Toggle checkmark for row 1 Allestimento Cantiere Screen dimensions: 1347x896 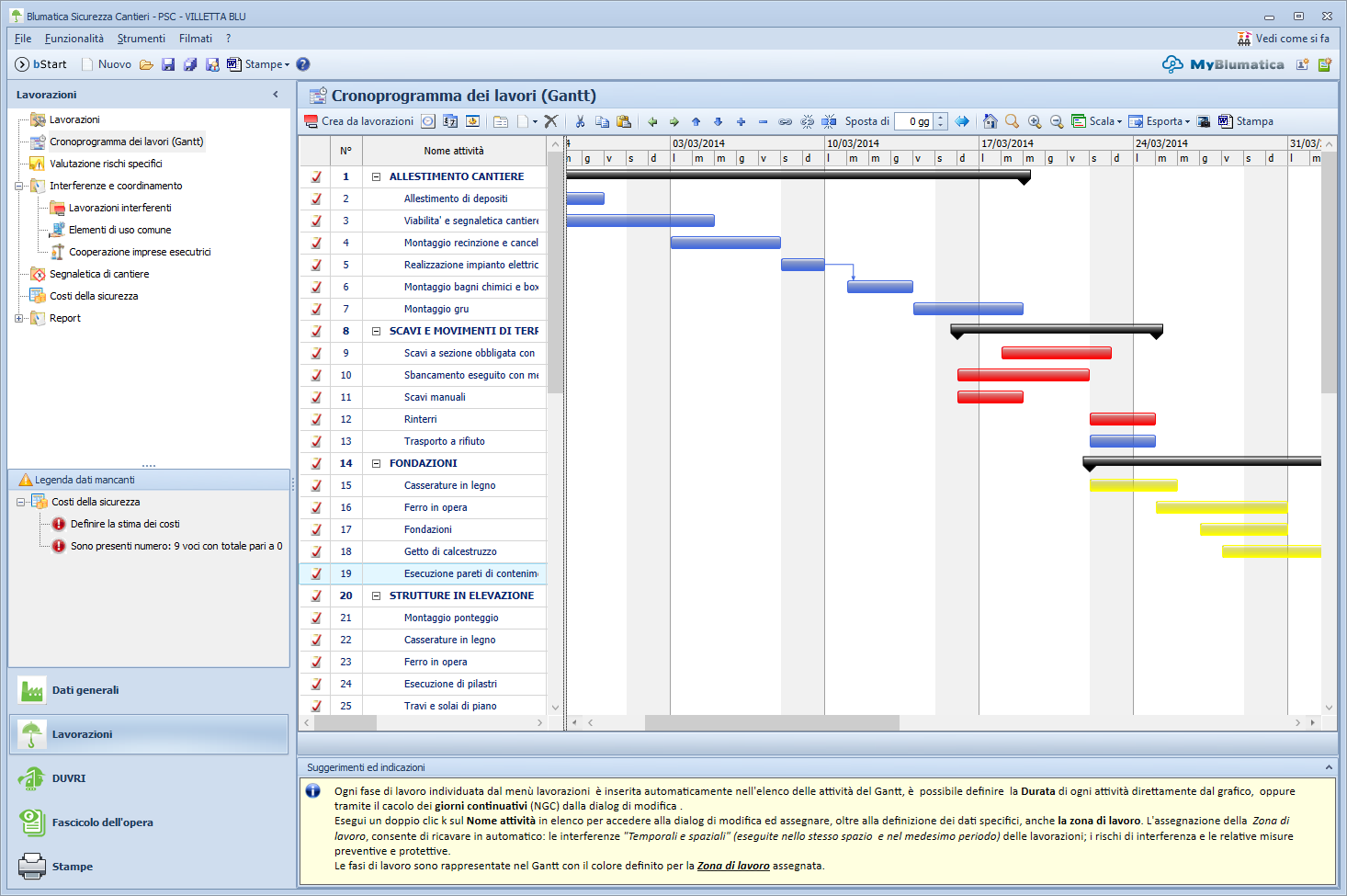(316, 176)
